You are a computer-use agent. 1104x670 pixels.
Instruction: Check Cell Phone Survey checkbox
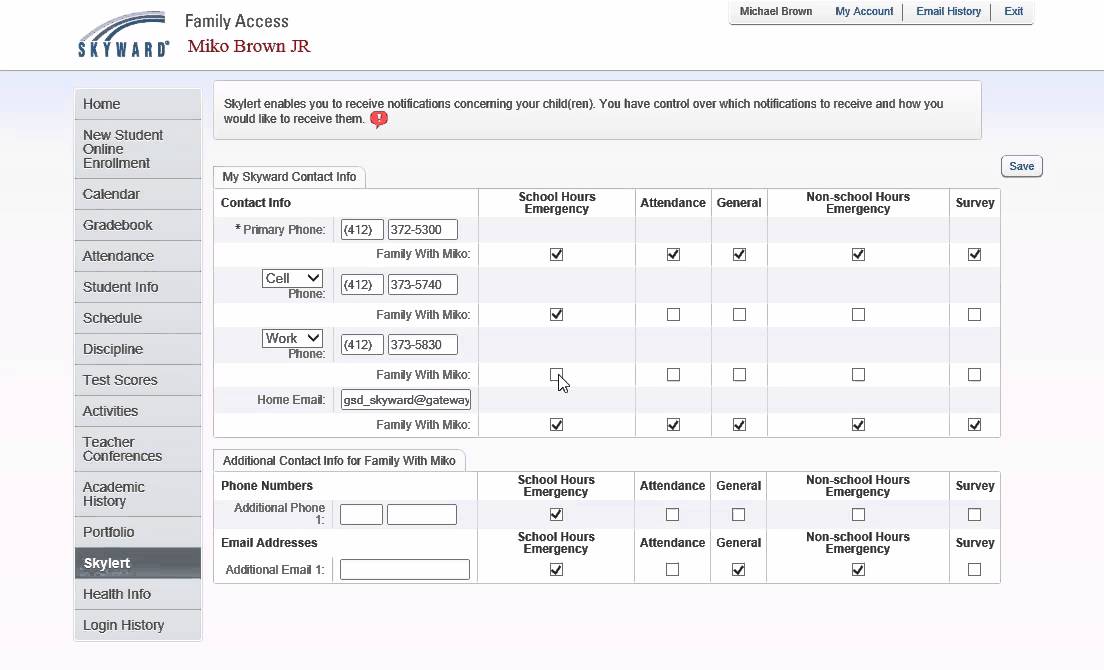coord(974,315)
